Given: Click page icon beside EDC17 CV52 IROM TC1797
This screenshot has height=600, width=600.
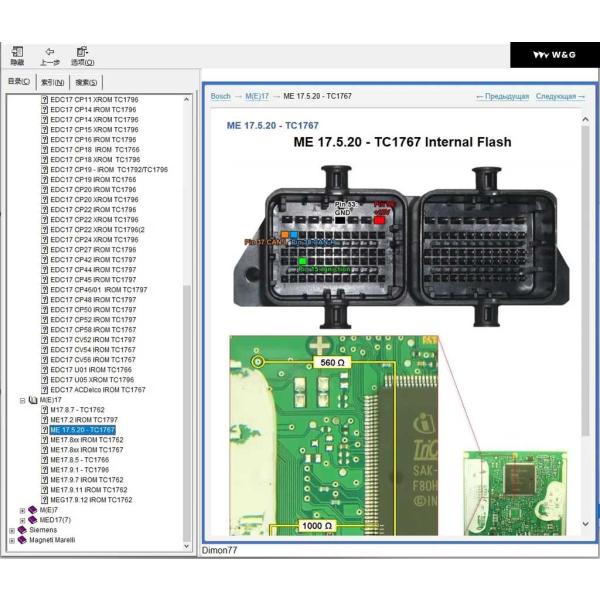Looking at the screenshot, I should pos(45,340).
